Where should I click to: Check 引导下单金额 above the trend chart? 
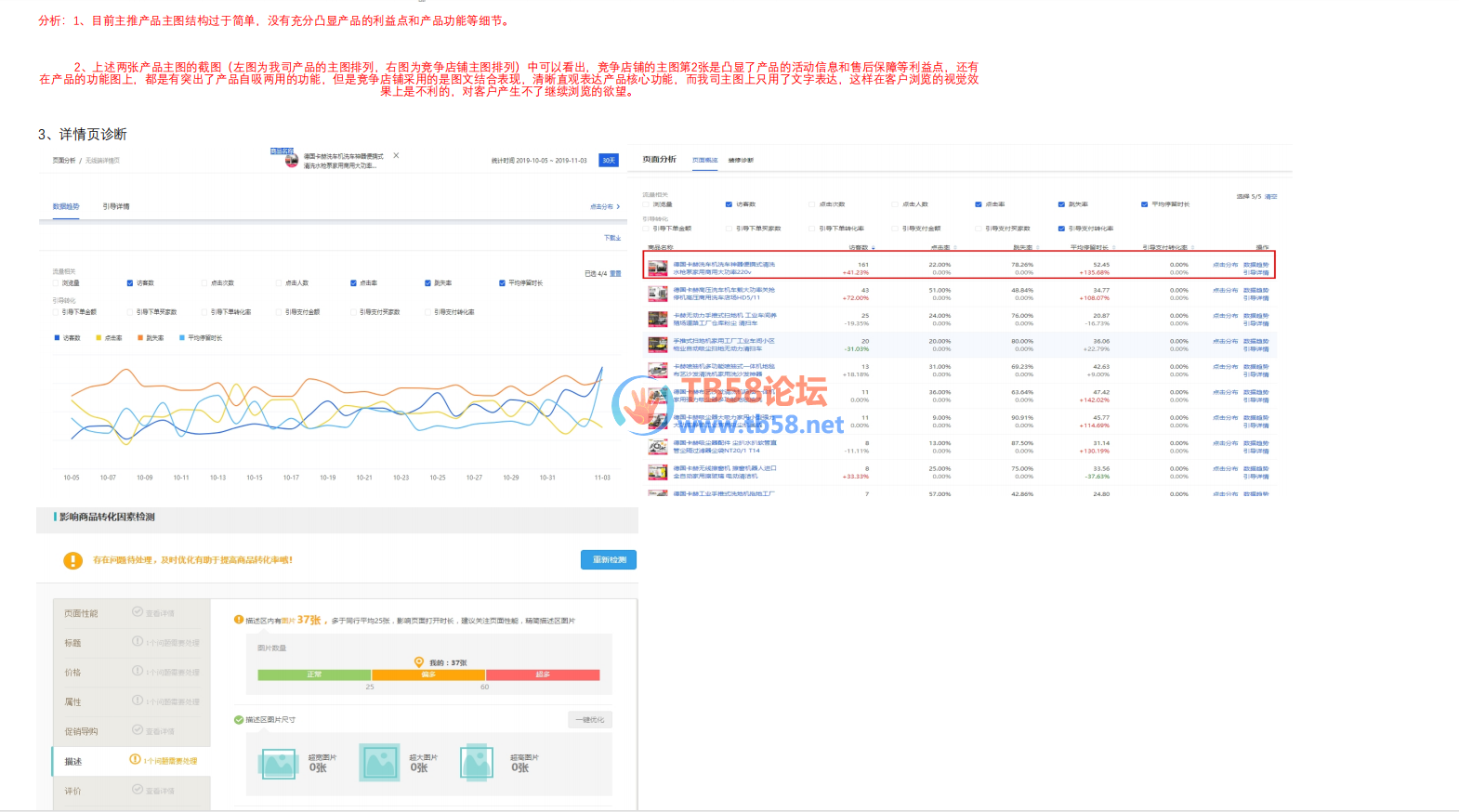[x=56, y=312]
